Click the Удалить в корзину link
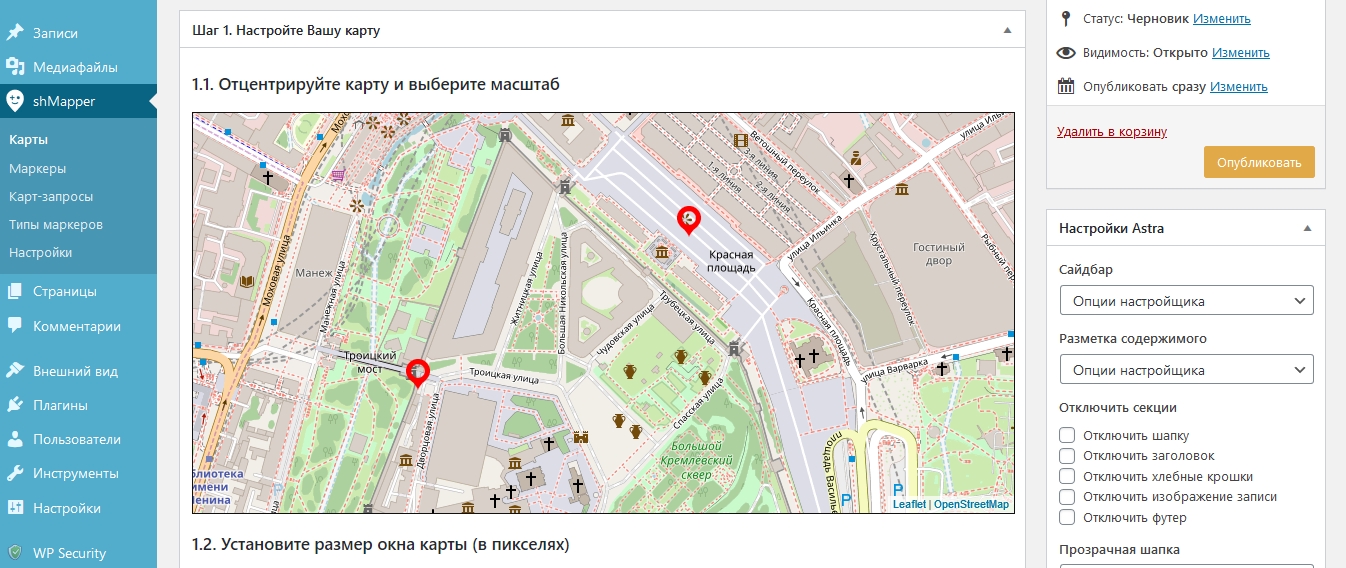The height and width of the screenshot is (568, 1346). pos(1111,131)
